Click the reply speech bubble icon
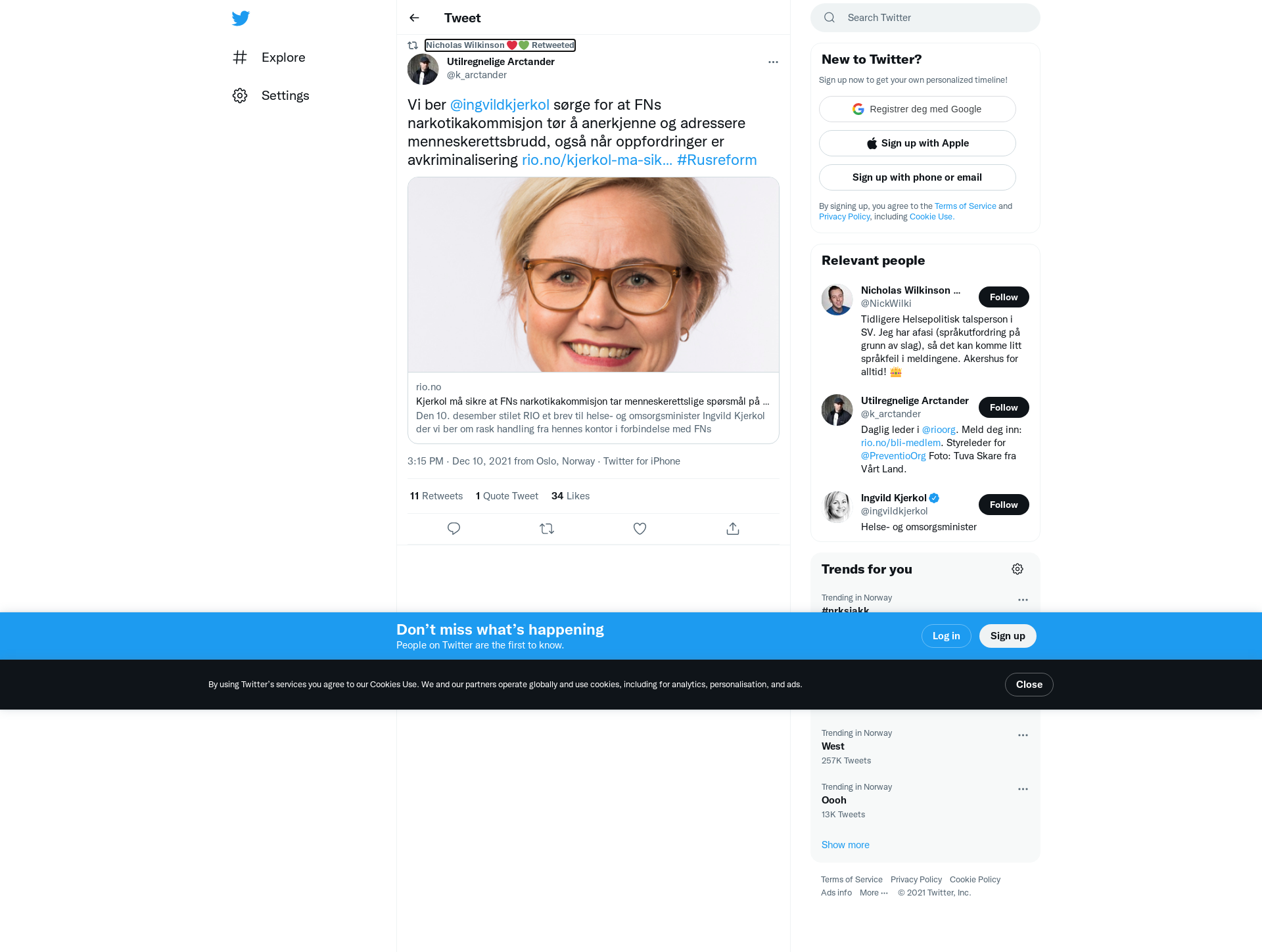The height and width of the screenshot is (952, 1262). pos(454,528)
